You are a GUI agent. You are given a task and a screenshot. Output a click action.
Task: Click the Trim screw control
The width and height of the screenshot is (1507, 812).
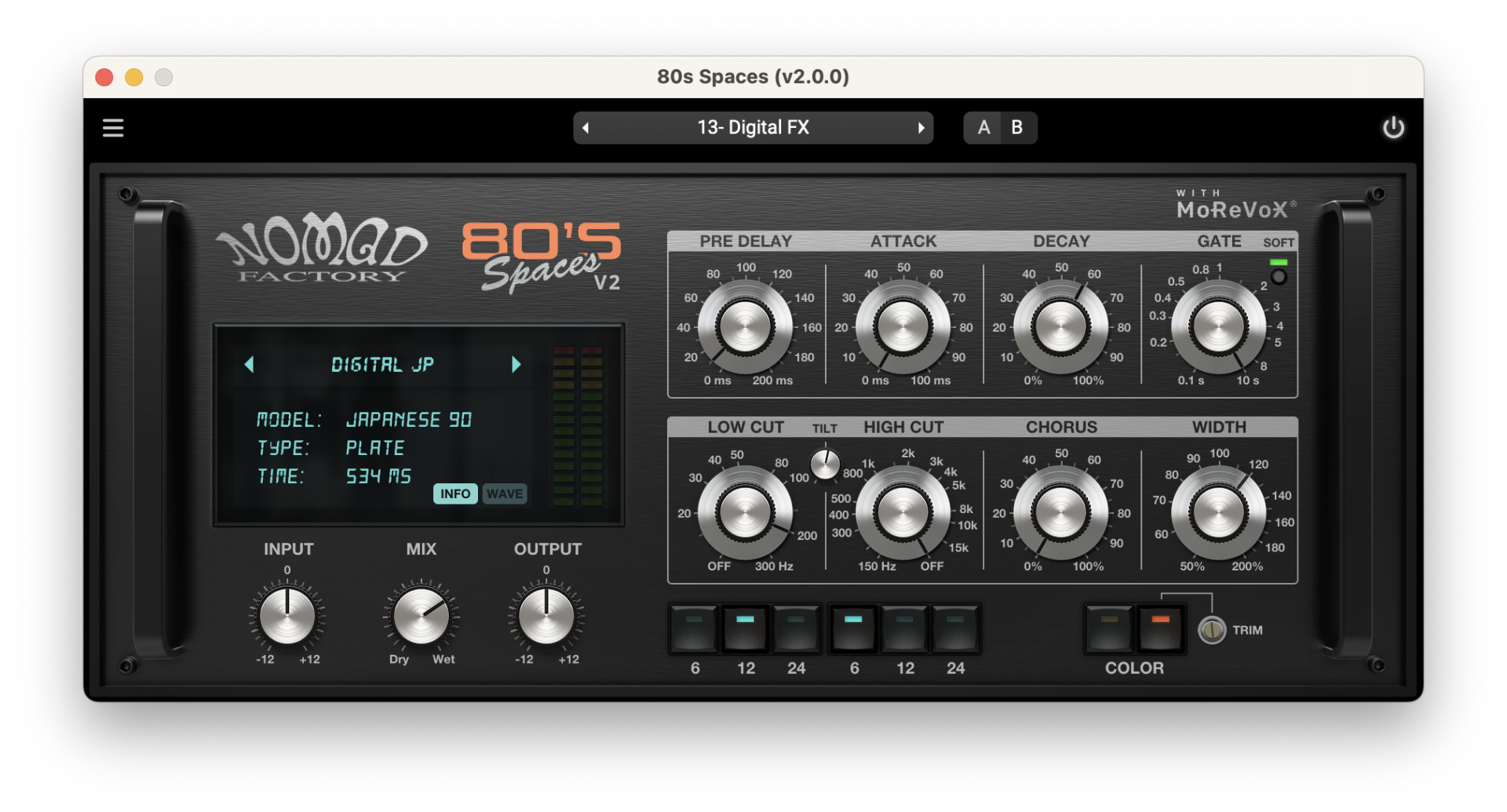tap(1212, 630)
